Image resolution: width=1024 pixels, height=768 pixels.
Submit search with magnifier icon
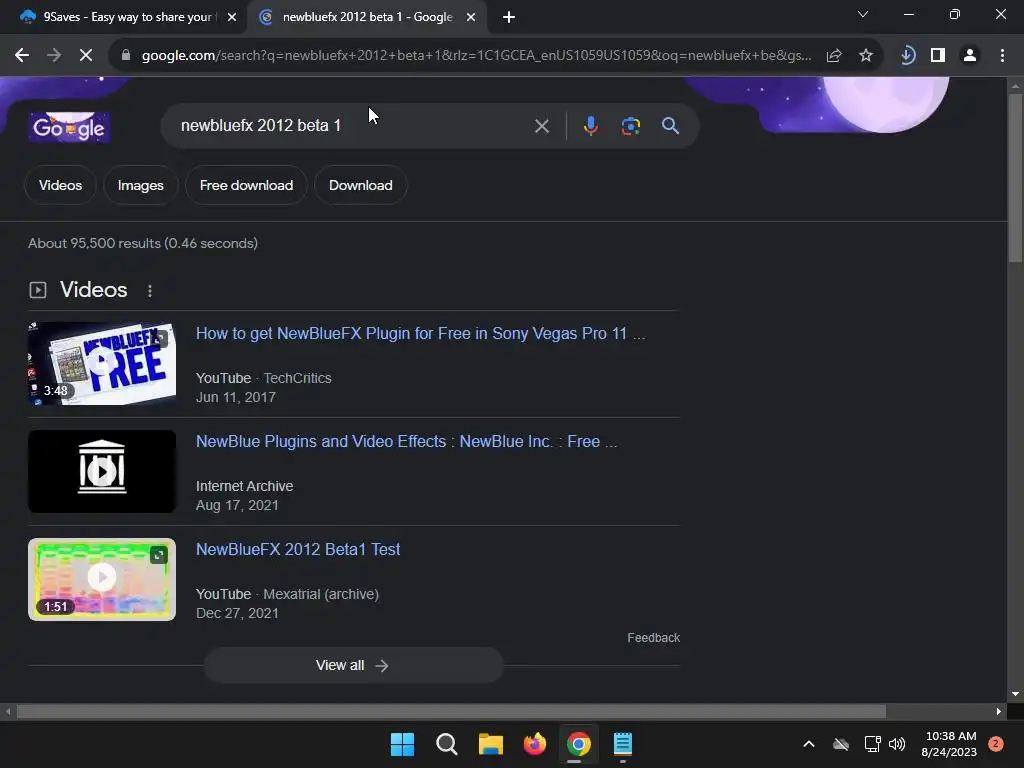click(670, 126)
